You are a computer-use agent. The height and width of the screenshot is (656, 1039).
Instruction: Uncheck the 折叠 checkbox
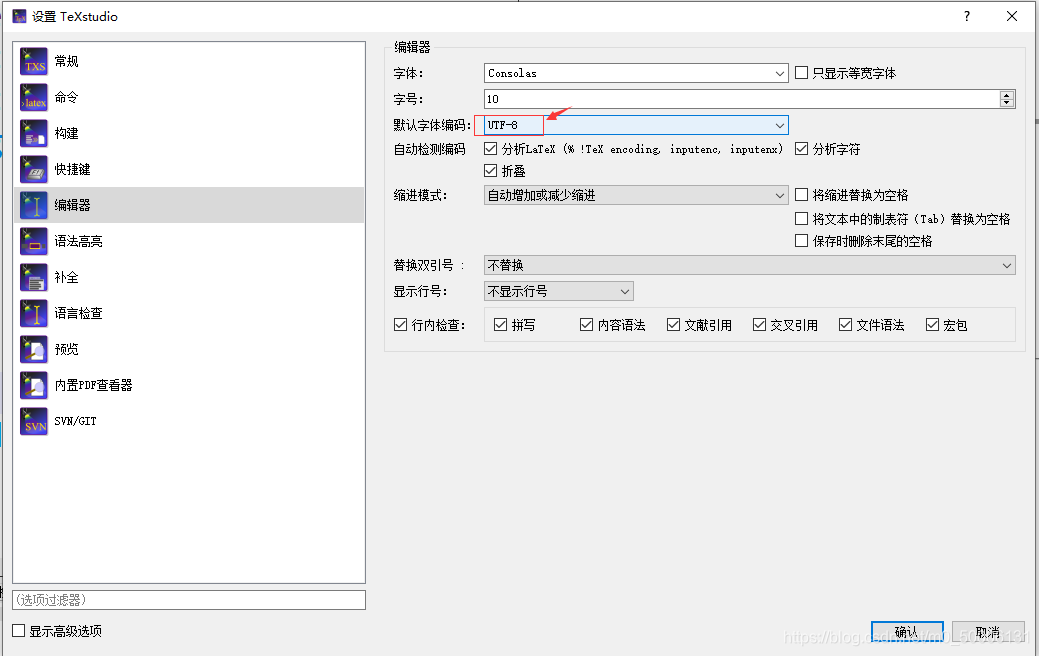(x=490, y=170)
